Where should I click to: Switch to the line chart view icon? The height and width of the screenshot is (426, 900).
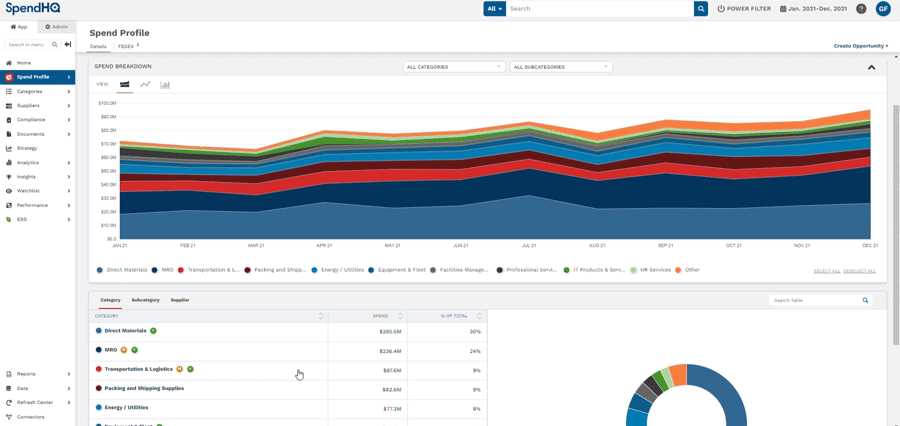click(145, 84)
